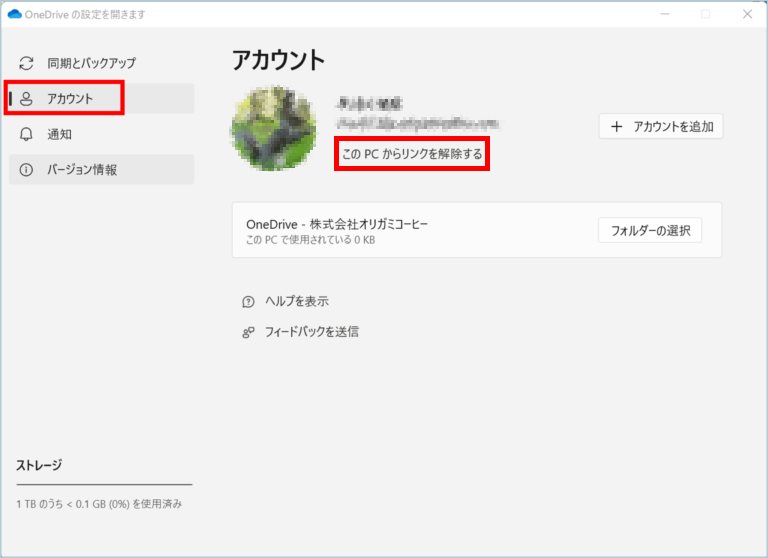Click このPCからリンクを解除する link
Image resolution: width=768 pixels, height=558 pixels.
[412, 154]
